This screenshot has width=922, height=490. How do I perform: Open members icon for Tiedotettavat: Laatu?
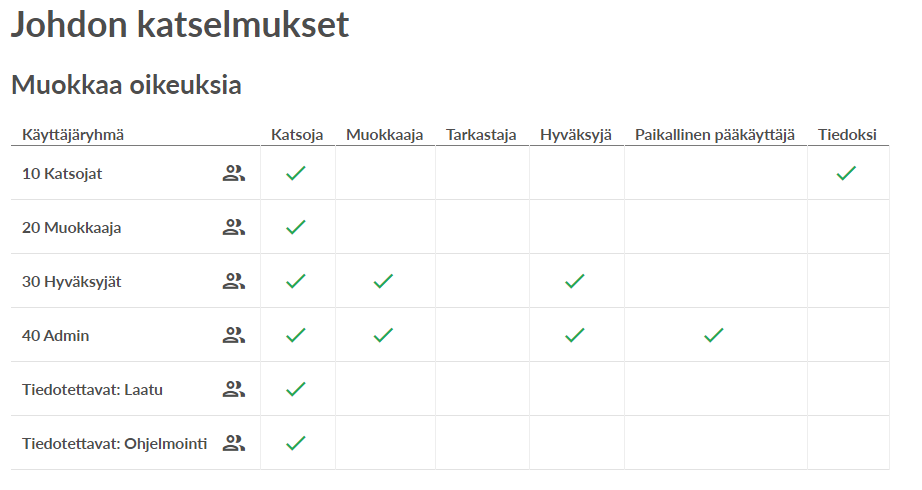(x=233, y=390)
